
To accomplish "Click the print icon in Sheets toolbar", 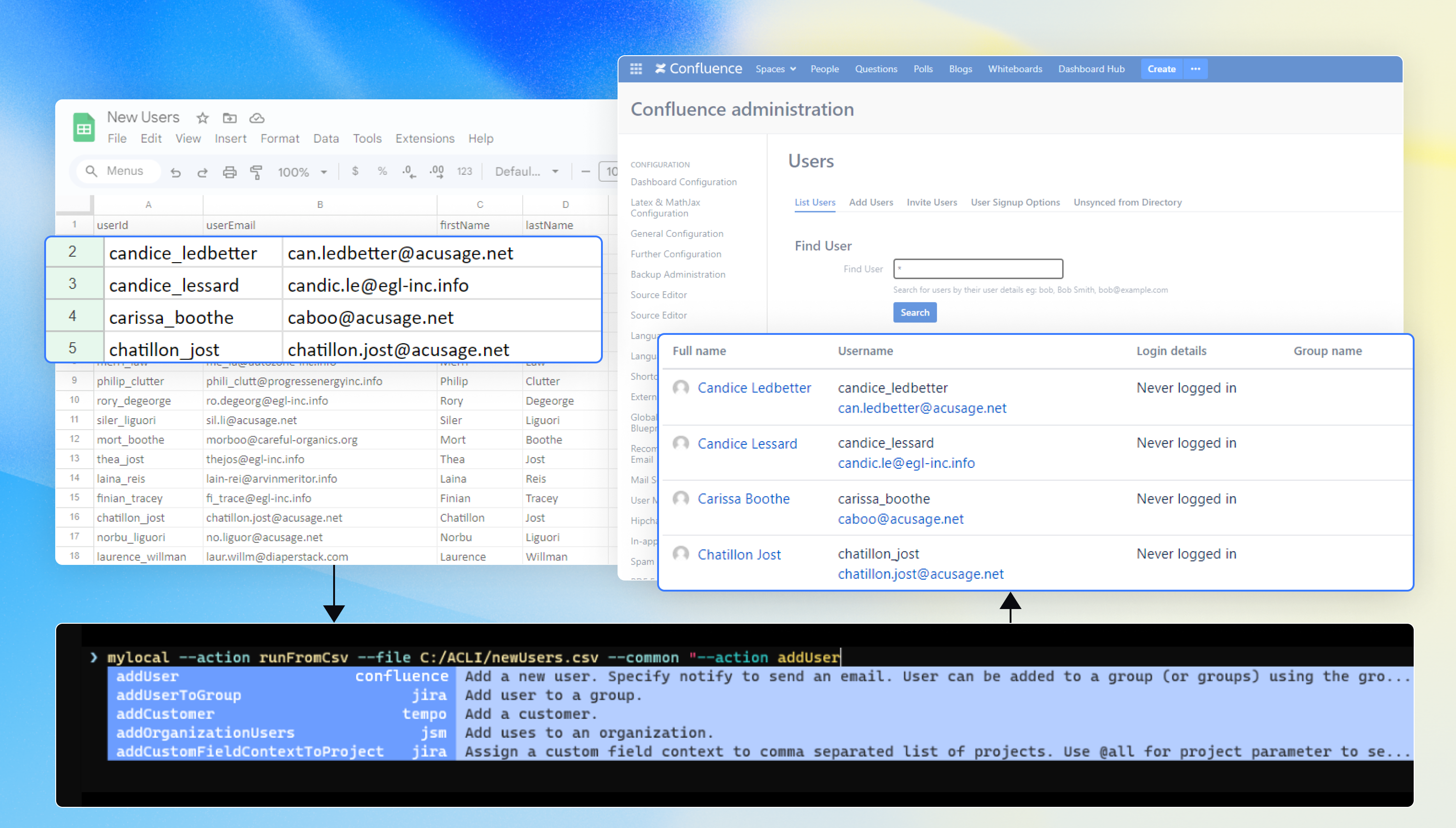I will point(229,172).
